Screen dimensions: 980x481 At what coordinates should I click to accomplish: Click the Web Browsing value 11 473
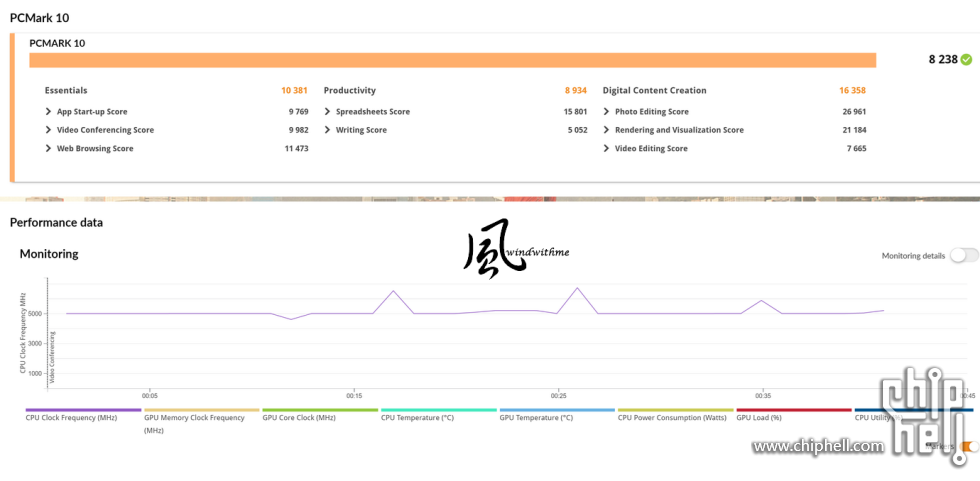(296, 149)
